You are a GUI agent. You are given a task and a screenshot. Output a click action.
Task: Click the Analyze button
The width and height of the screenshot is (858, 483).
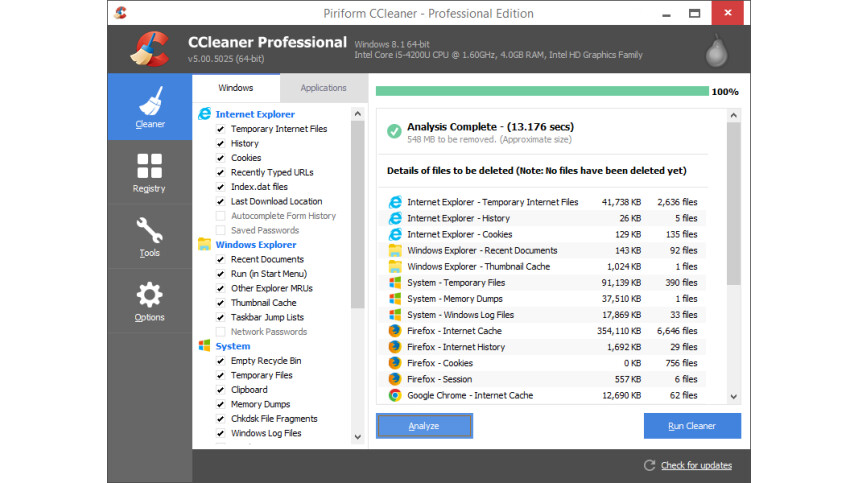click(424, 426)
